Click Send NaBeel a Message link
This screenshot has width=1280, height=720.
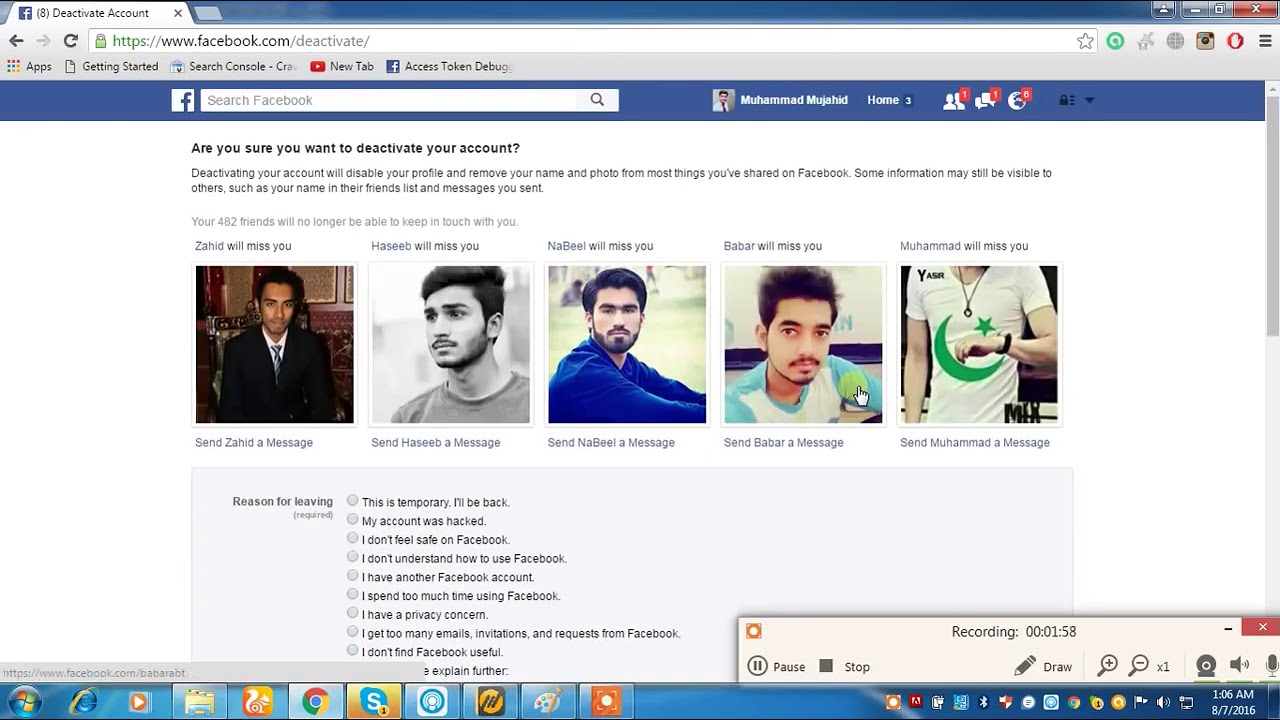611,442
